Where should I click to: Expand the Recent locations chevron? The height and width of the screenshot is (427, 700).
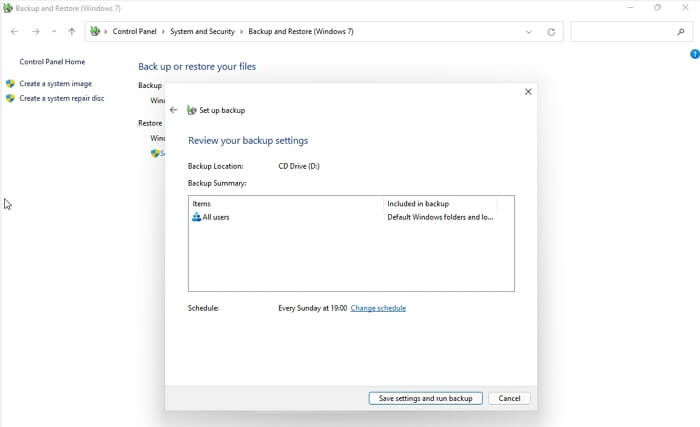coord(54,32)
